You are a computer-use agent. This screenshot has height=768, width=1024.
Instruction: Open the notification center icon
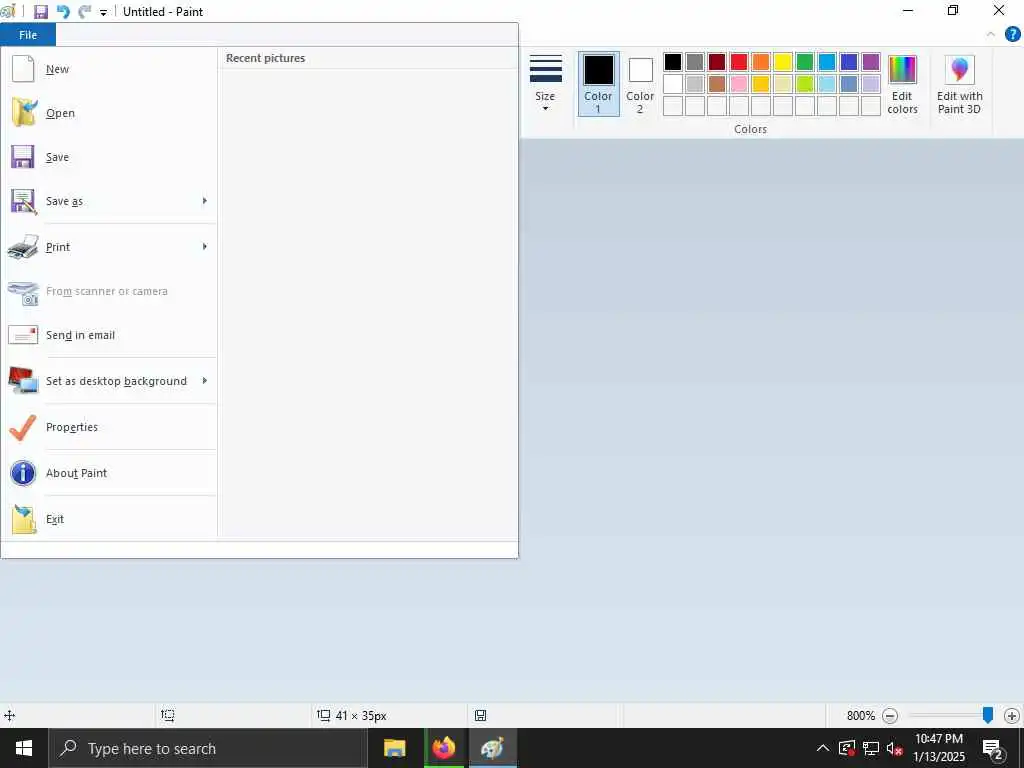pyautogui.click(x=992, y=749)
